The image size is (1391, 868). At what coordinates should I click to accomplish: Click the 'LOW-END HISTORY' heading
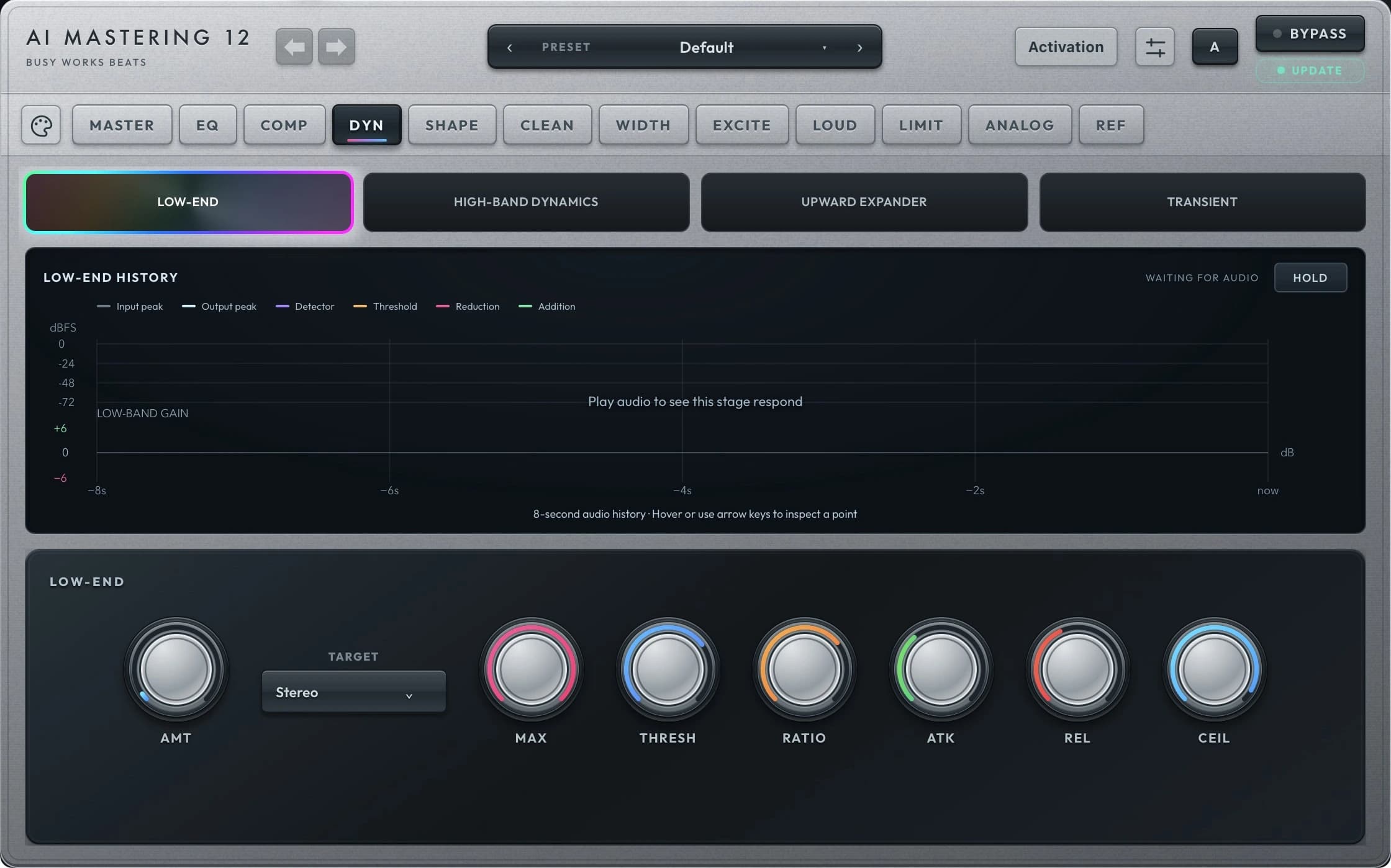pyautogui.click(x=111, y=278)
